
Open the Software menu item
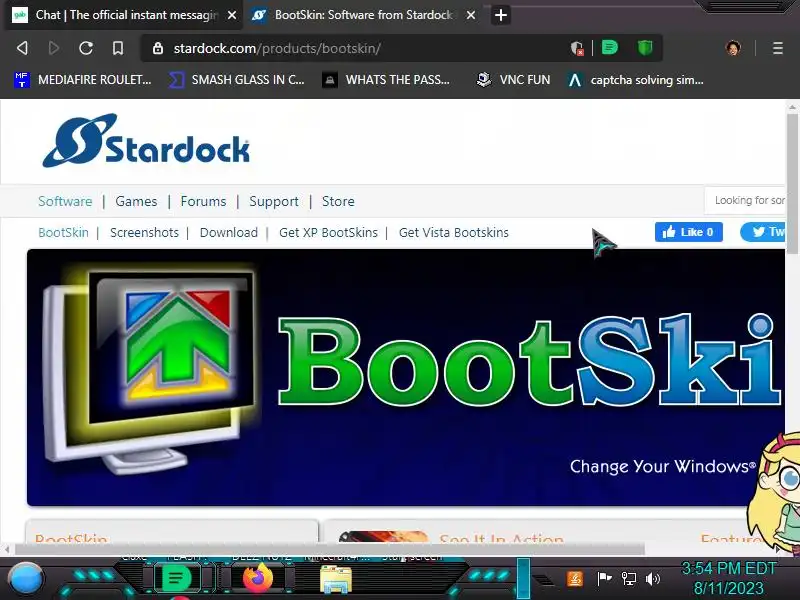[x=65, y=201]
